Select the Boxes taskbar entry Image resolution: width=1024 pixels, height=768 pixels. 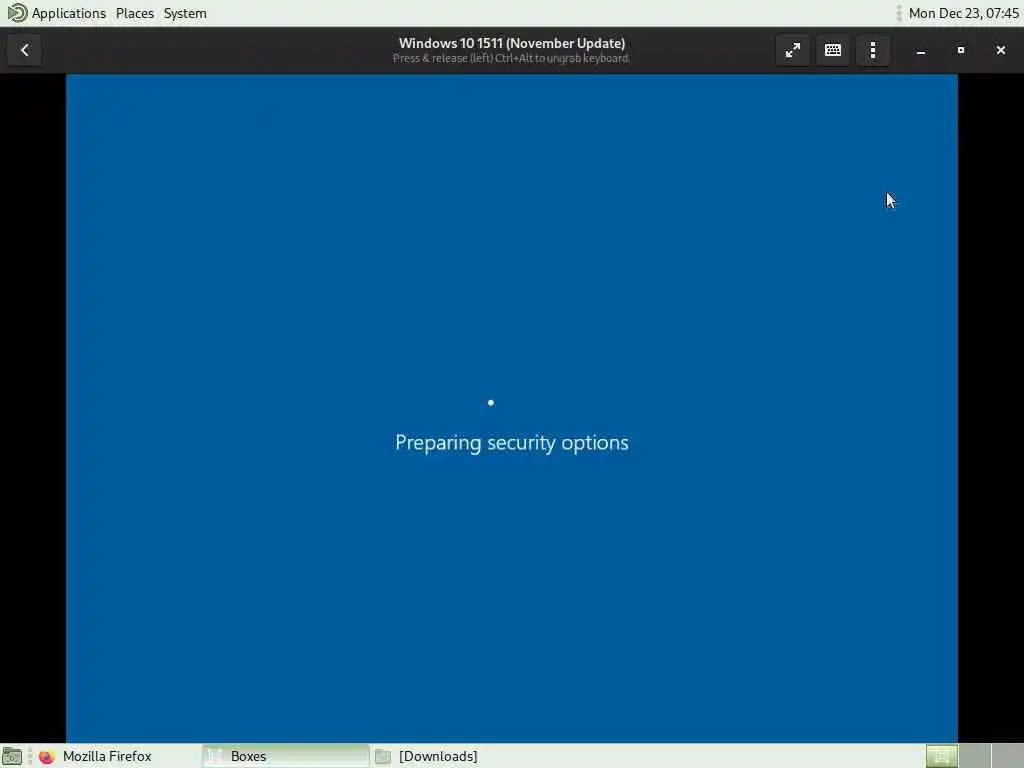point(285,756)
